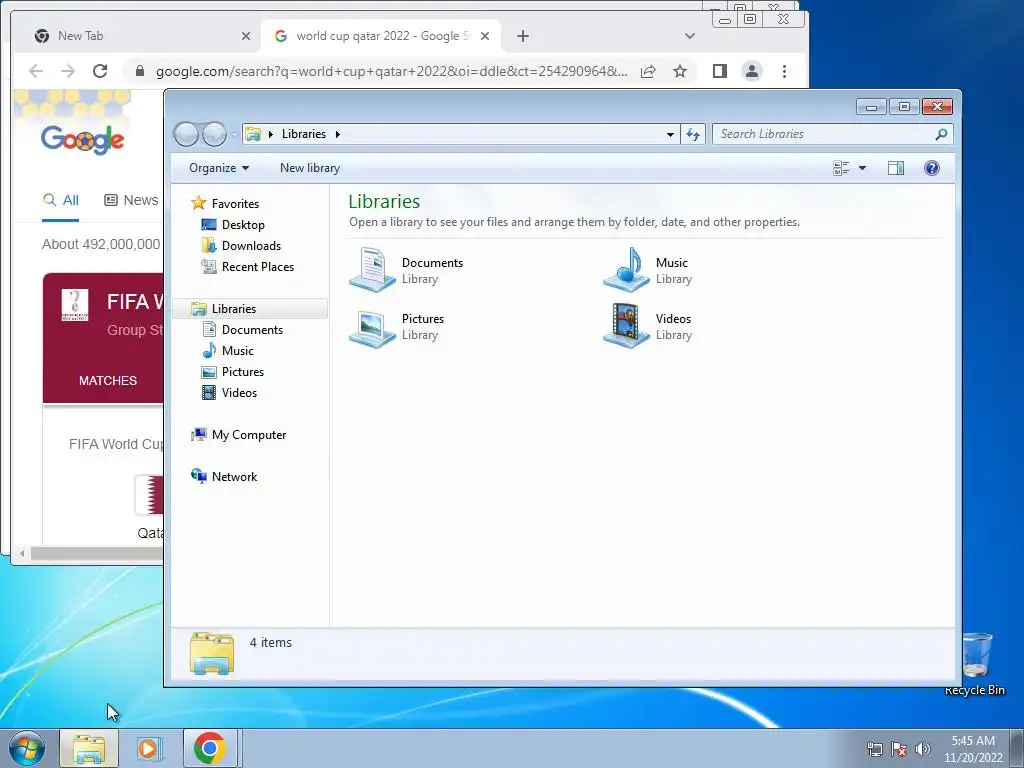Select Documents in navigation tree
This screenshot has width=1024, height=768.
pyautogui.click(x=252, y=330)
